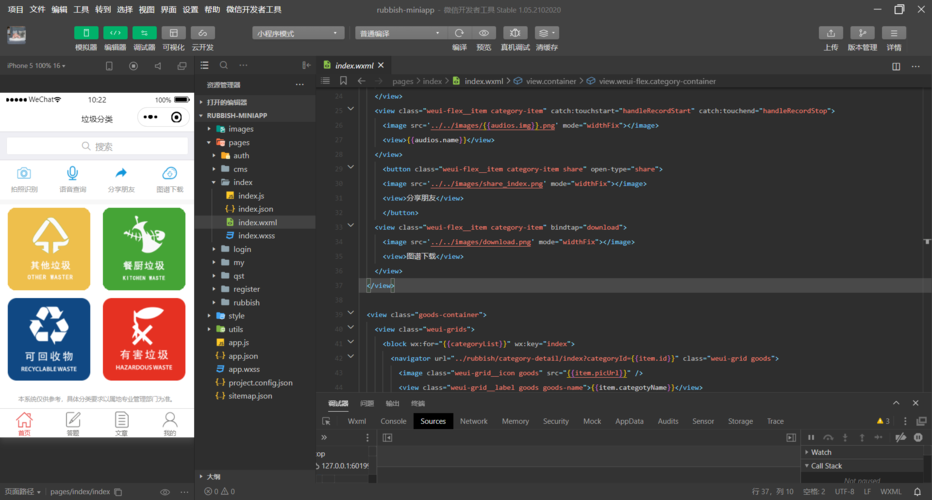Open 版本管理 version control icon
Screen dimensions: 932x500
(862, 33)
